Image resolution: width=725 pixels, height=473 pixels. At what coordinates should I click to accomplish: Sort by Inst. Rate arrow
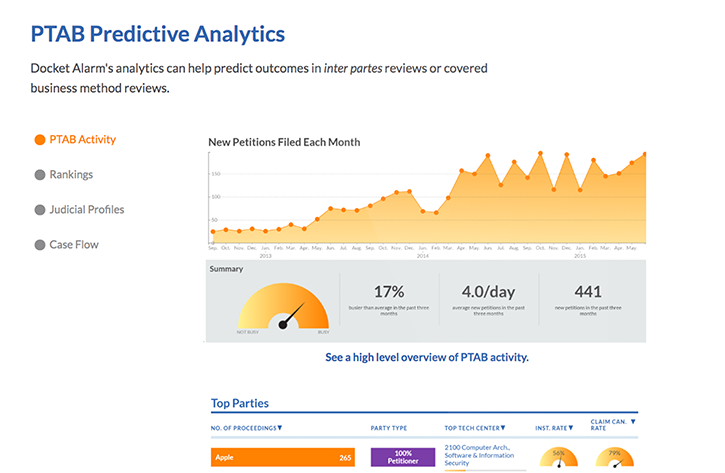click(x=571, y=428)
